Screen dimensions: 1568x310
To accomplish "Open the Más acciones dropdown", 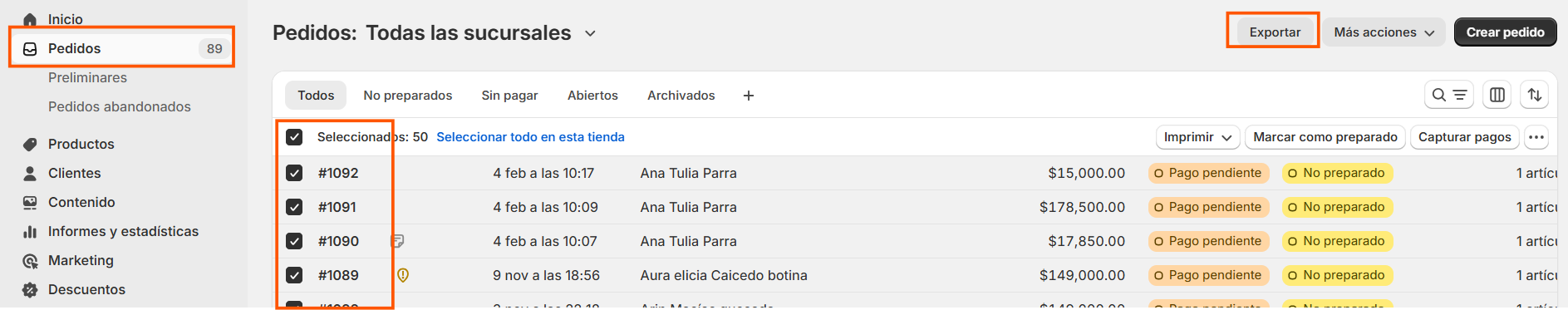I will 1384,32.
